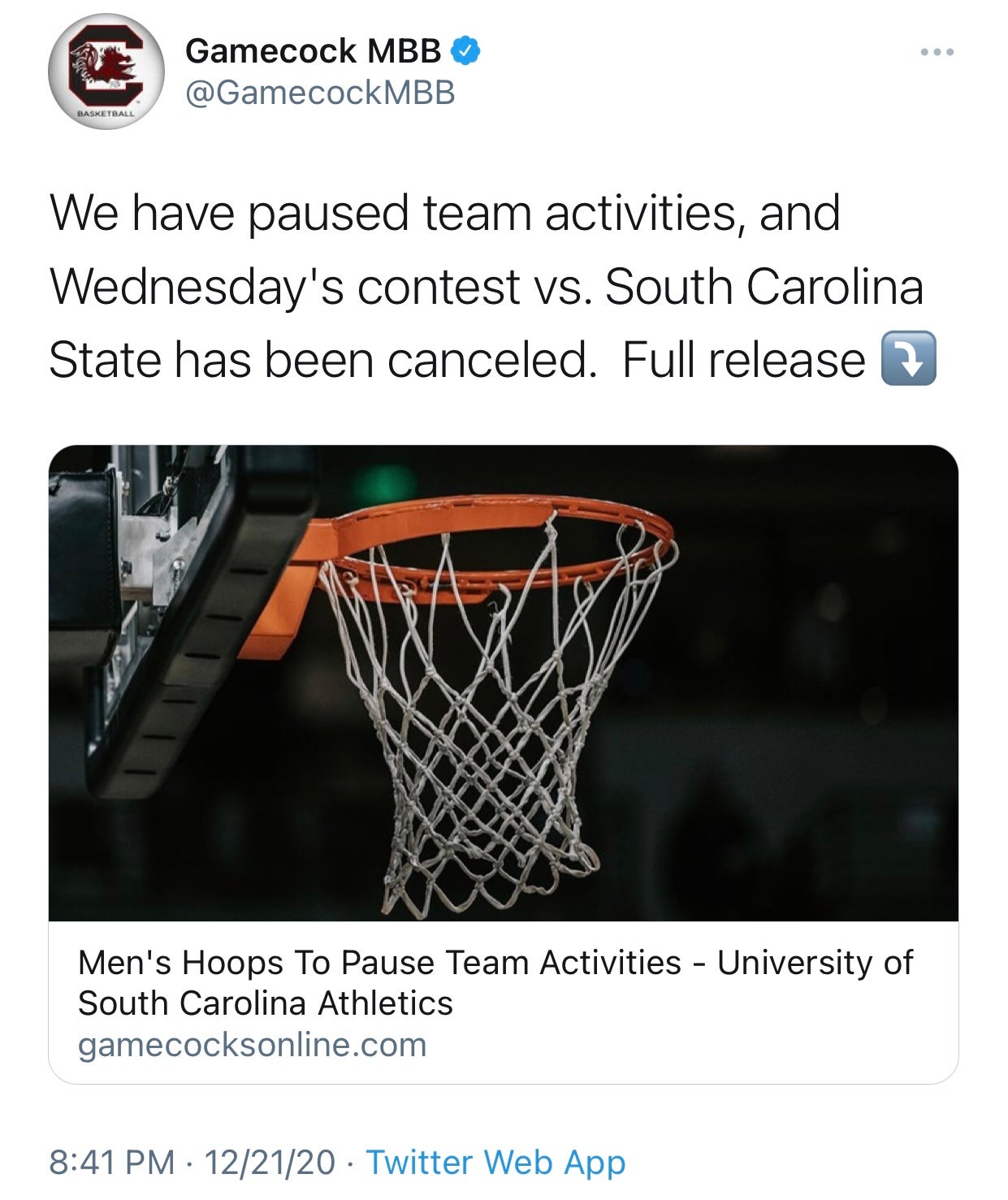
Task: Click the basketball hoop preview image
Action: coord(504,687)
